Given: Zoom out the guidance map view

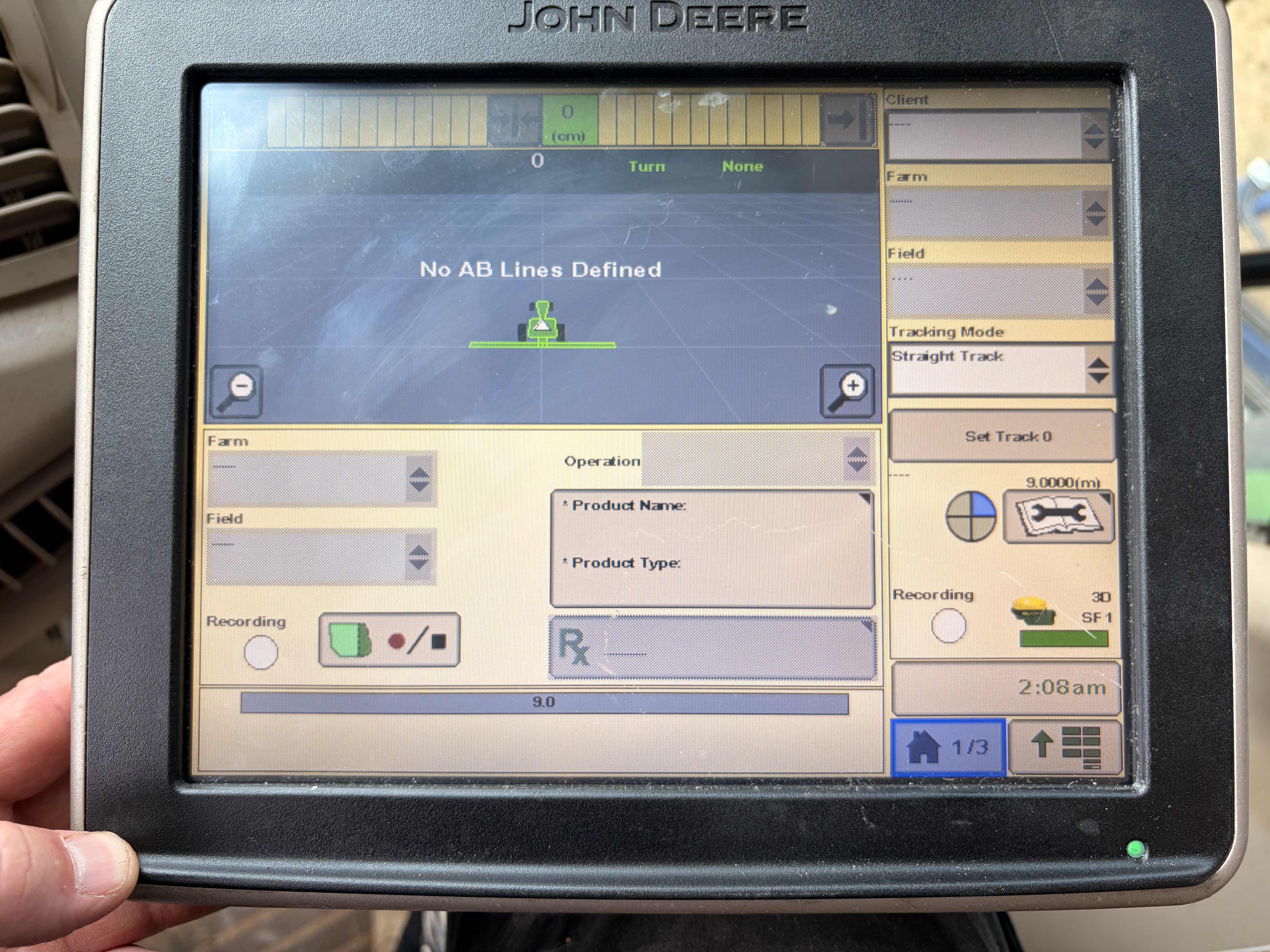Looking at the screenshot, I should 237,391.
